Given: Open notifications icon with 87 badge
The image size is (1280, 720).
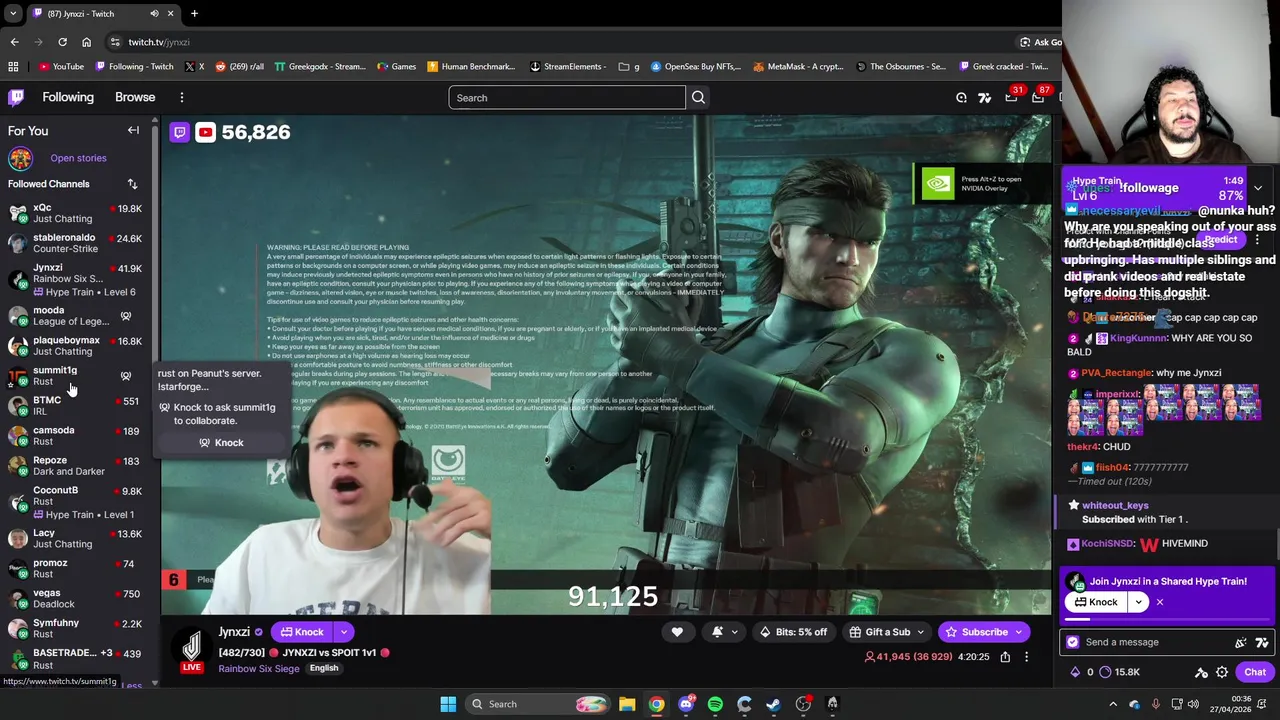Looking at the screenshot, I should [x=1038, y=98].
